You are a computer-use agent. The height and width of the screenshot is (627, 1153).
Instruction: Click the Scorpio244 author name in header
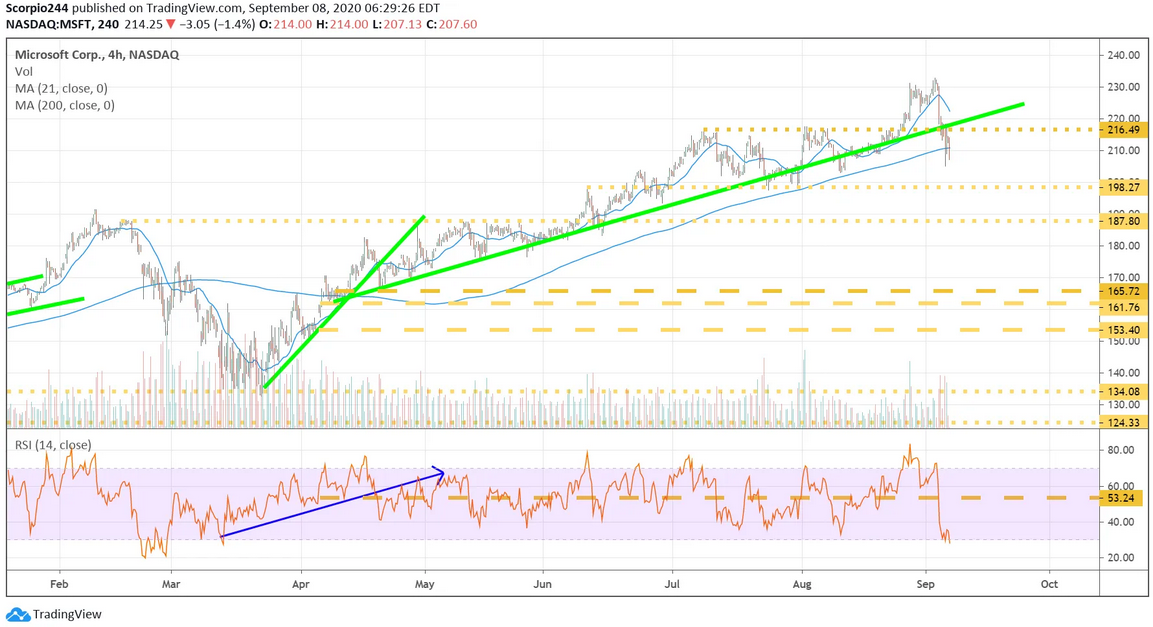click(x=37, y=9)
